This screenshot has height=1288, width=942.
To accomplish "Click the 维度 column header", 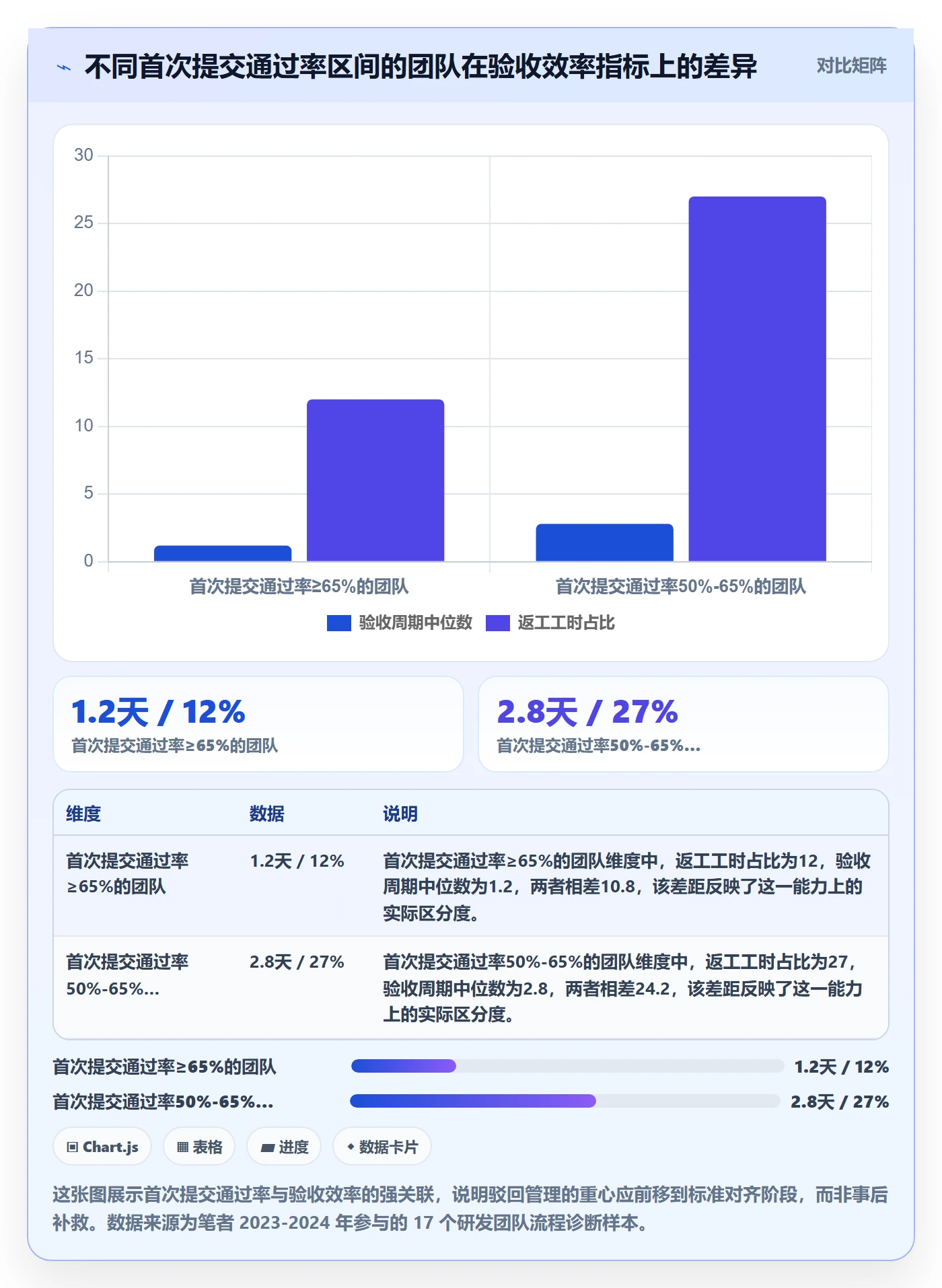I will tap(83, 814).
